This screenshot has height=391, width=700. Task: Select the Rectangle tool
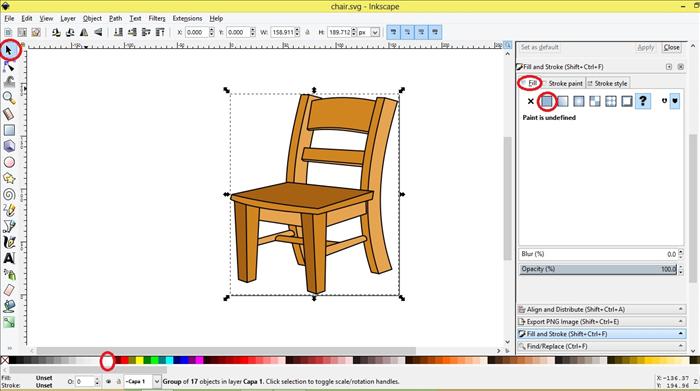click(9, 130)
